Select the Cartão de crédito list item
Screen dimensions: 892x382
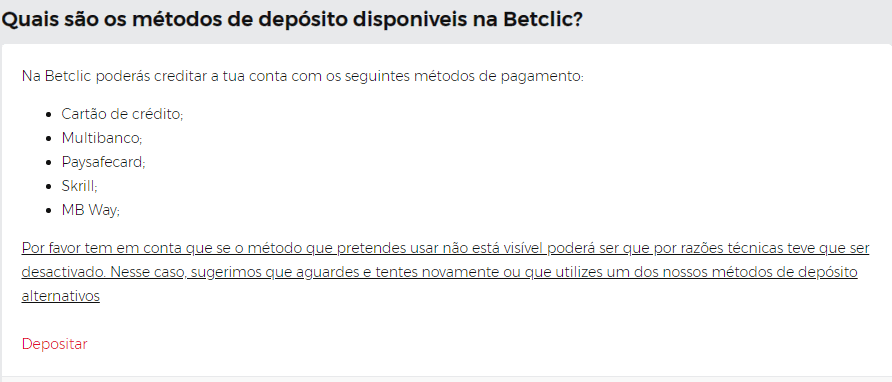click(122, 114)
